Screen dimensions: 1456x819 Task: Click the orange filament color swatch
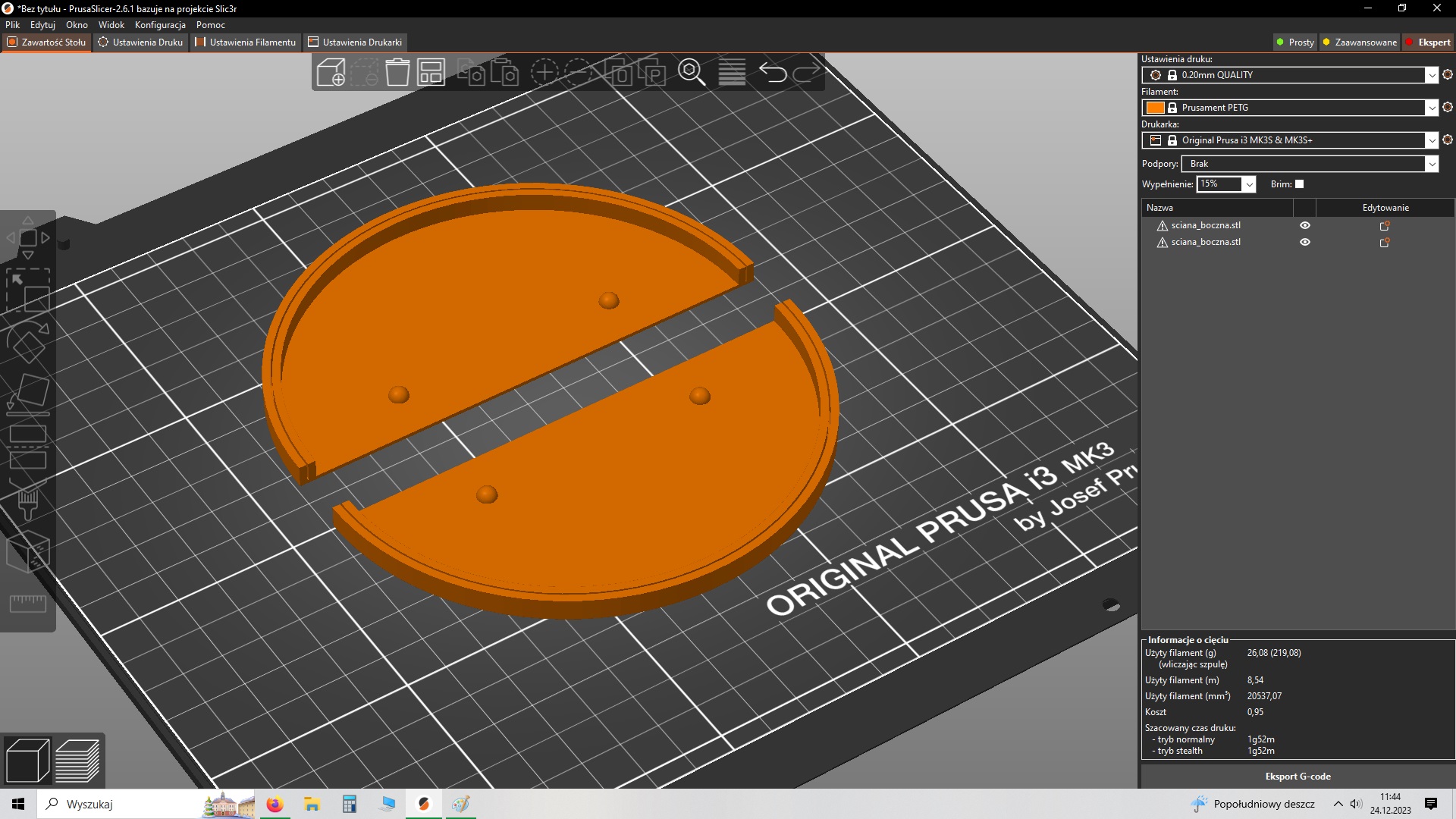pyautogui.click(x=1155, y=108)
